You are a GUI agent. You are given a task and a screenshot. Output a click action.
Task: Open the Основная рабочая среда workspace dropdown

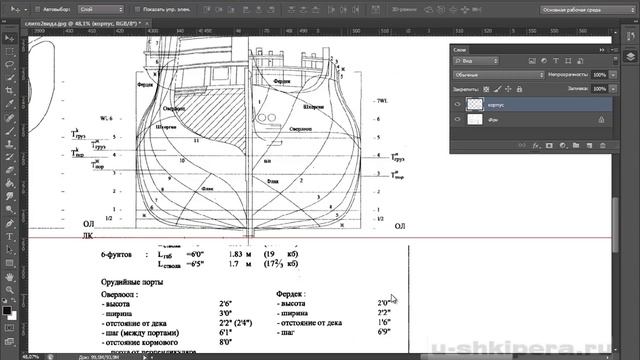(588, 10)
